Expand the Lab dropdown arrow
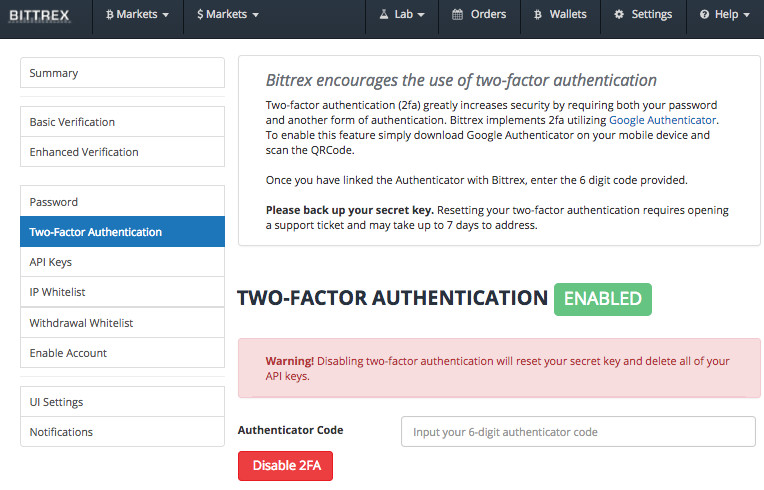764x490 pixels. click(x=421, y=15)
